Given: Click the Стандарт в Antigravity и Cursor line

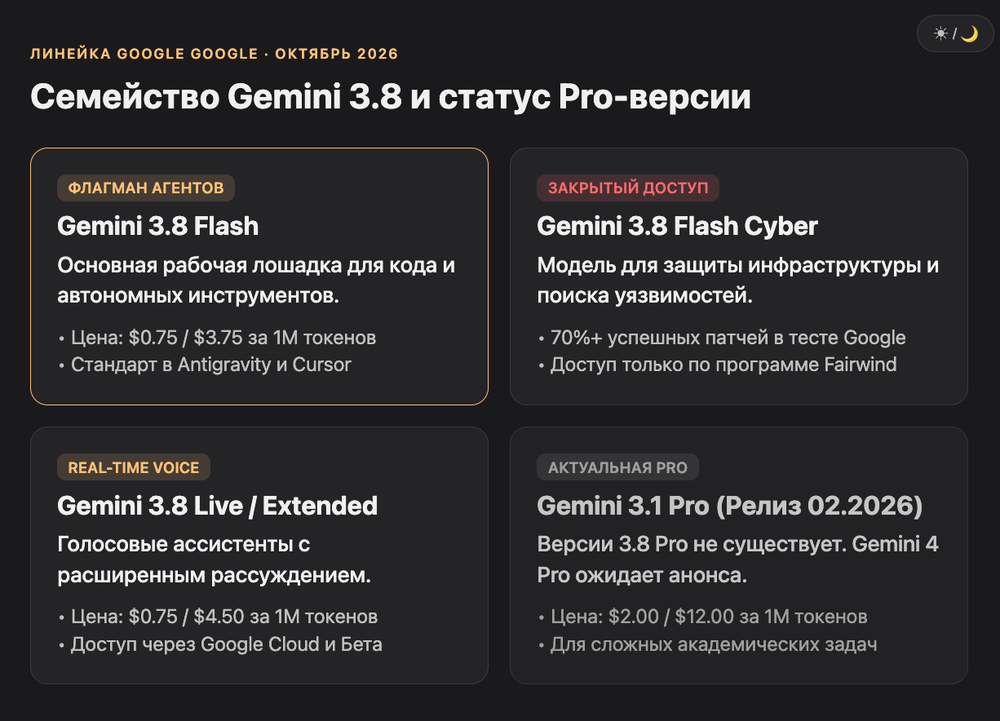Looking at the screenshot, I should (205, 365).
